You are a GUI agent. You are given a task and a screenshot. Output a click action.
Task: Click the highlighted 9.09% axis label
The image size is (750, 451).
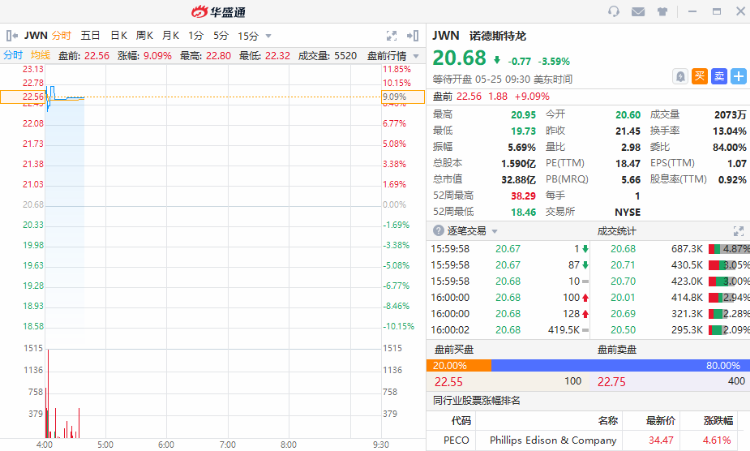[x=403, y=97]
